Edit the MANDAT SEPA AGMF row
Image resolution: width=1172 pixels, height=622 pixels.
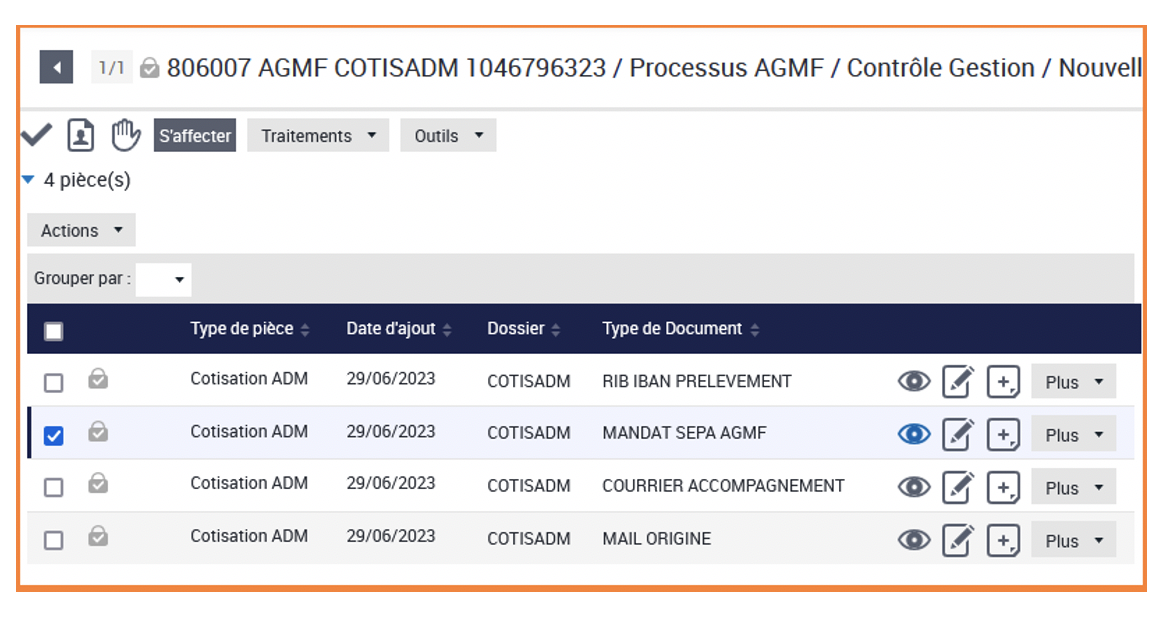[x=957, y=434]
